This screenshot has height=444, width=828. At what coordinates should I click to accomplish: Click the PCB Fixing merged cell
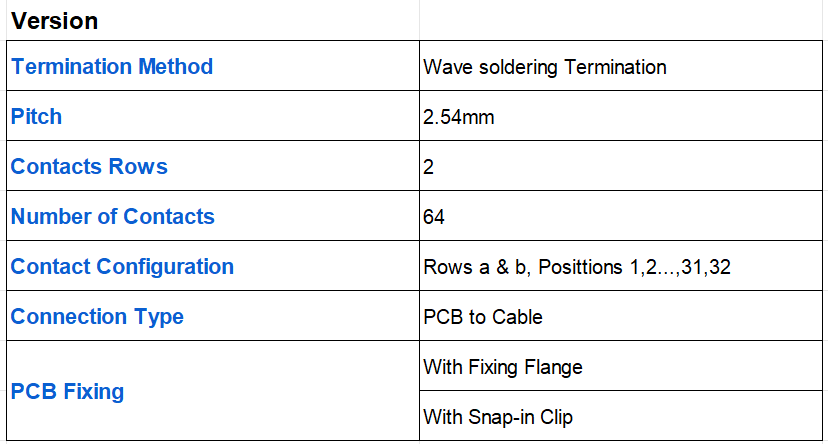(x=213, y=391)
